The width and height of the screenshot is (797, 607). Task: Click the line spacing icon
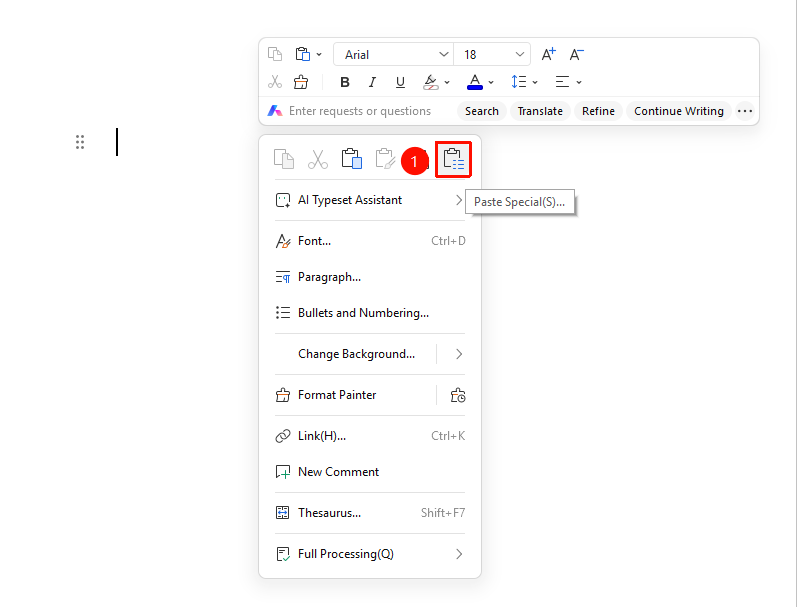tap(519, 82)
